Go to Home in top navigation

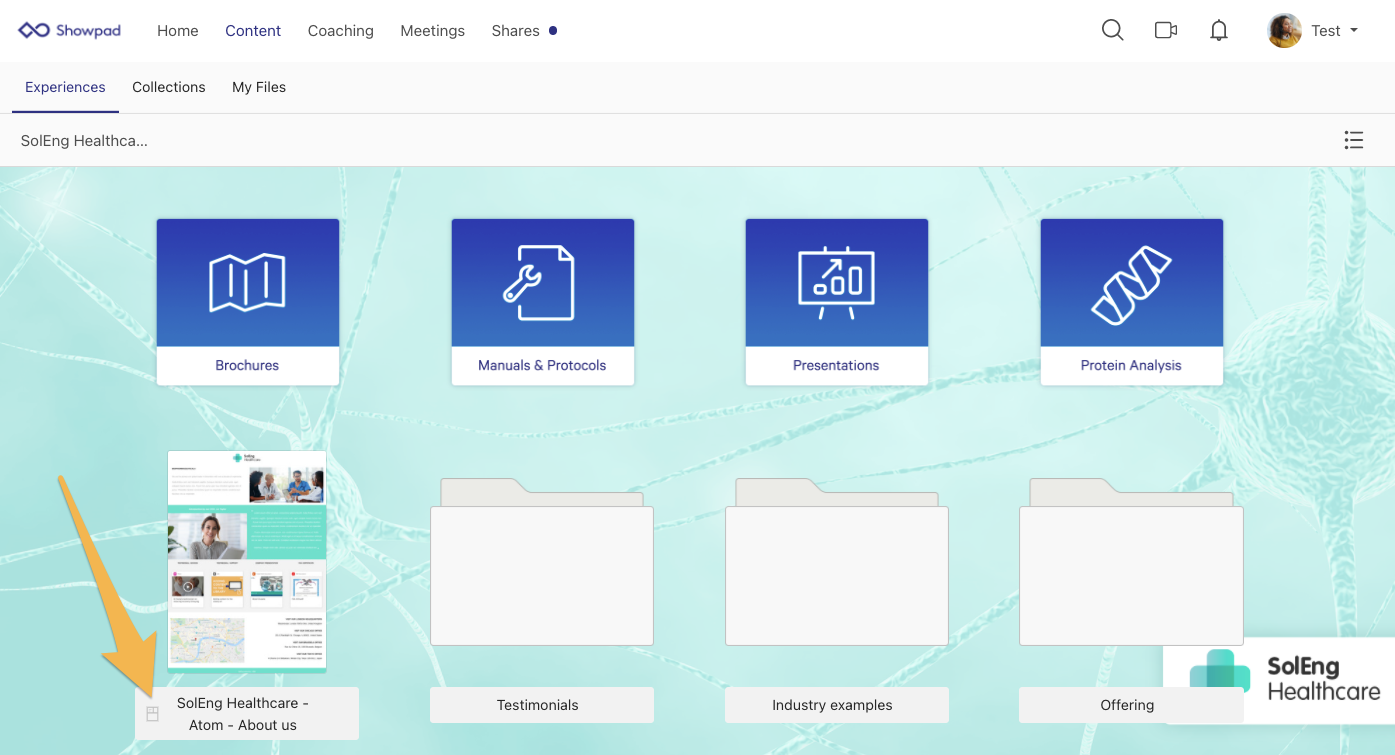tap(177, 31)
